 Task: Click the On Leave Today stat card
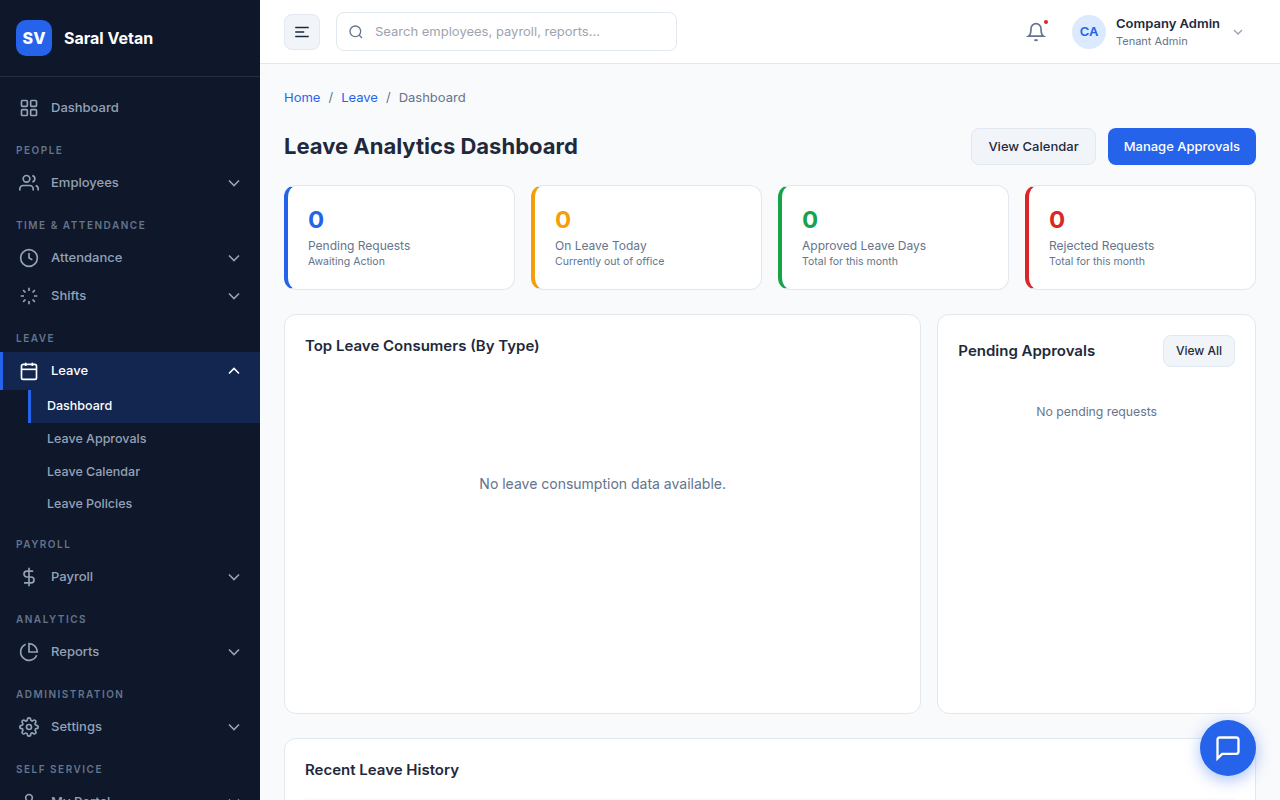click(646, 238)
